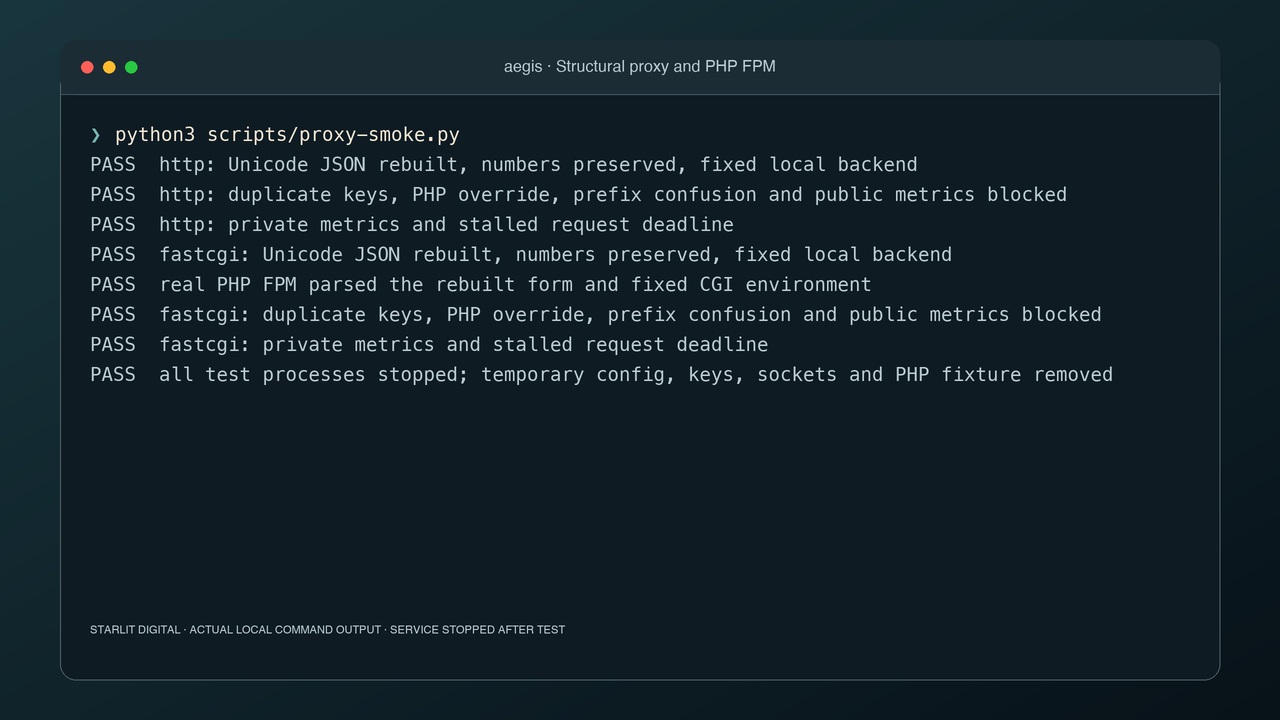Screen dimensions: 1280x720
Task: Click the yellow minimize window dot
Action: pyautogui.click(x=109, y=67)
